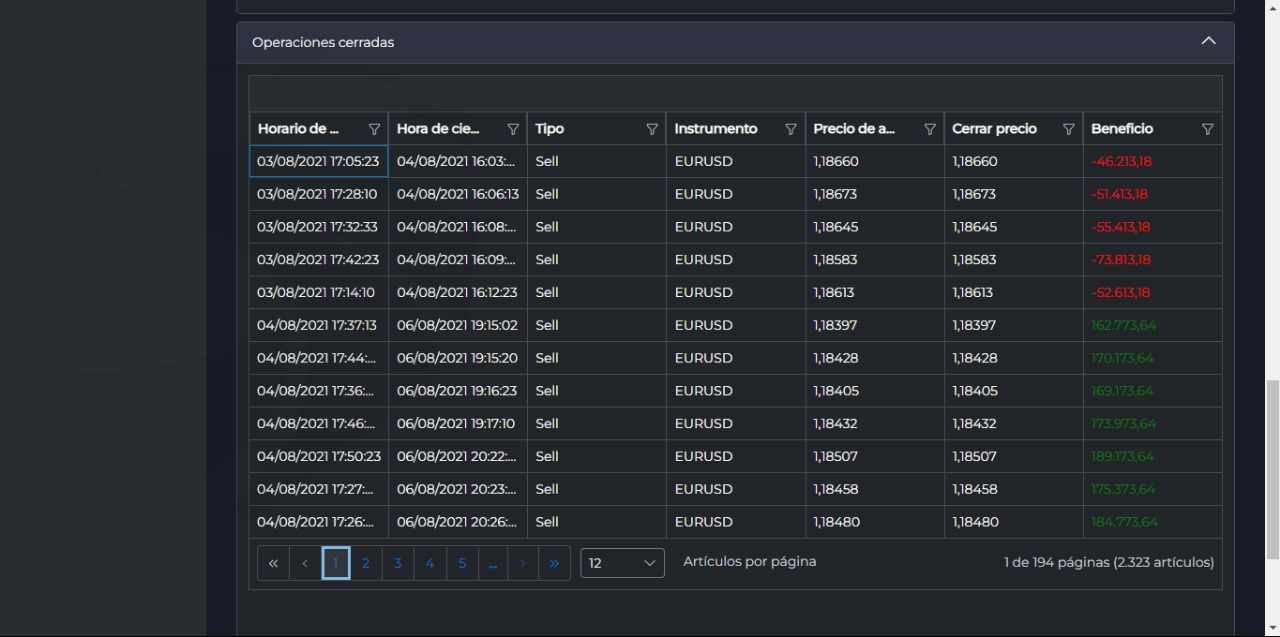
Task: Sort by Instrumento column header
Action: (716, 129)
